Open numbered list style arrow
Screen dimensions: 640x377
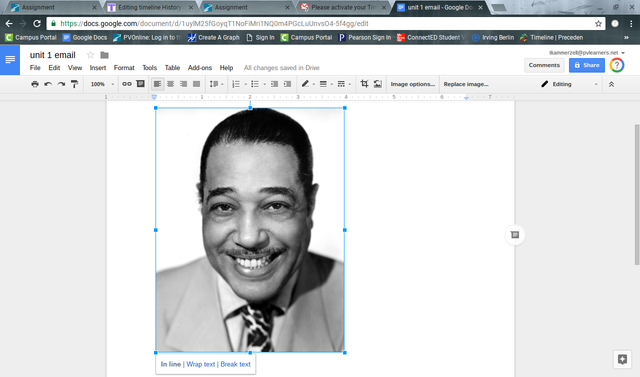(x=245, y=84)
